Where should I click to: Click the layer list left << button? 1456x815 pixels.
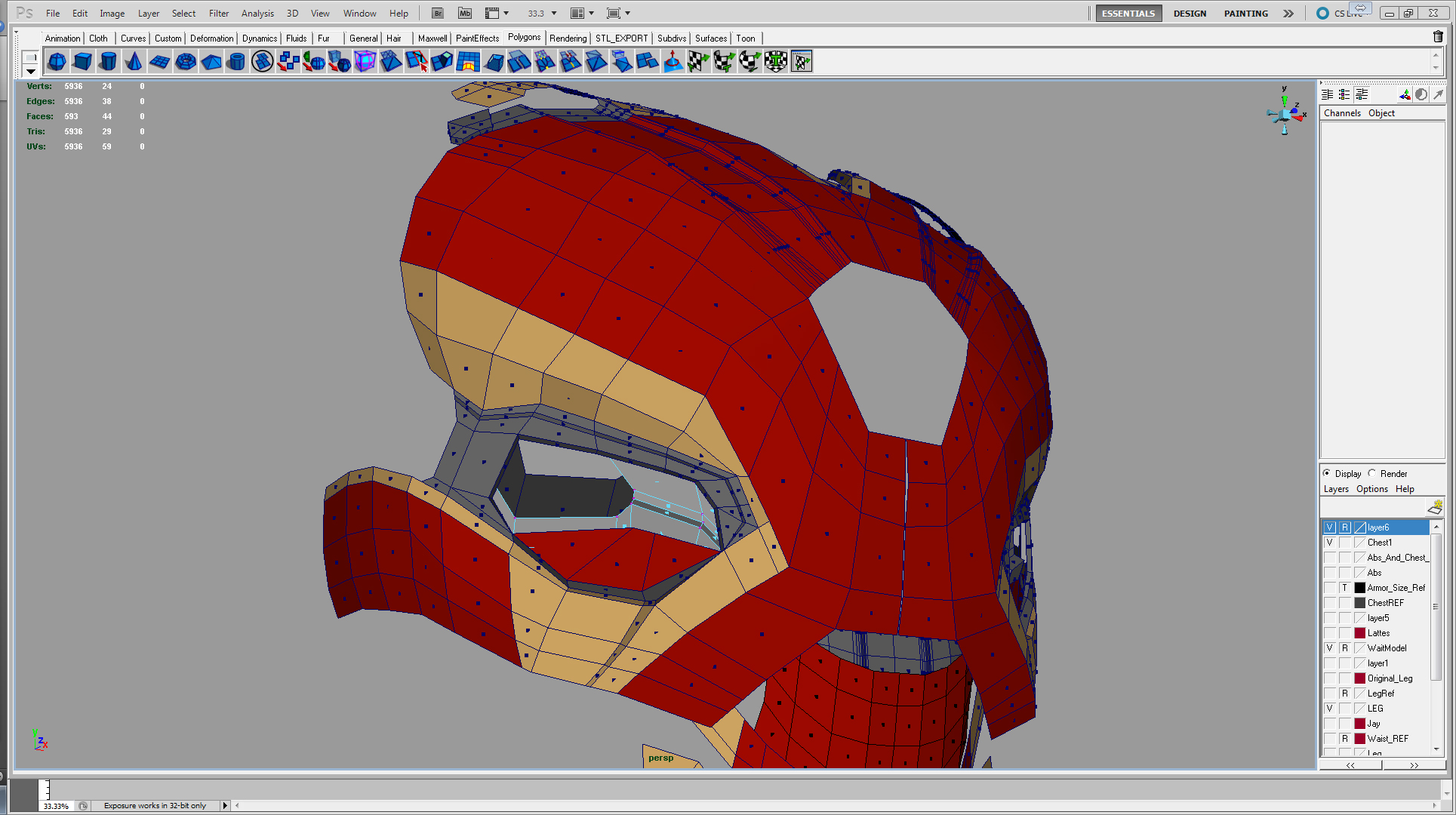[x=1350, y=764]
